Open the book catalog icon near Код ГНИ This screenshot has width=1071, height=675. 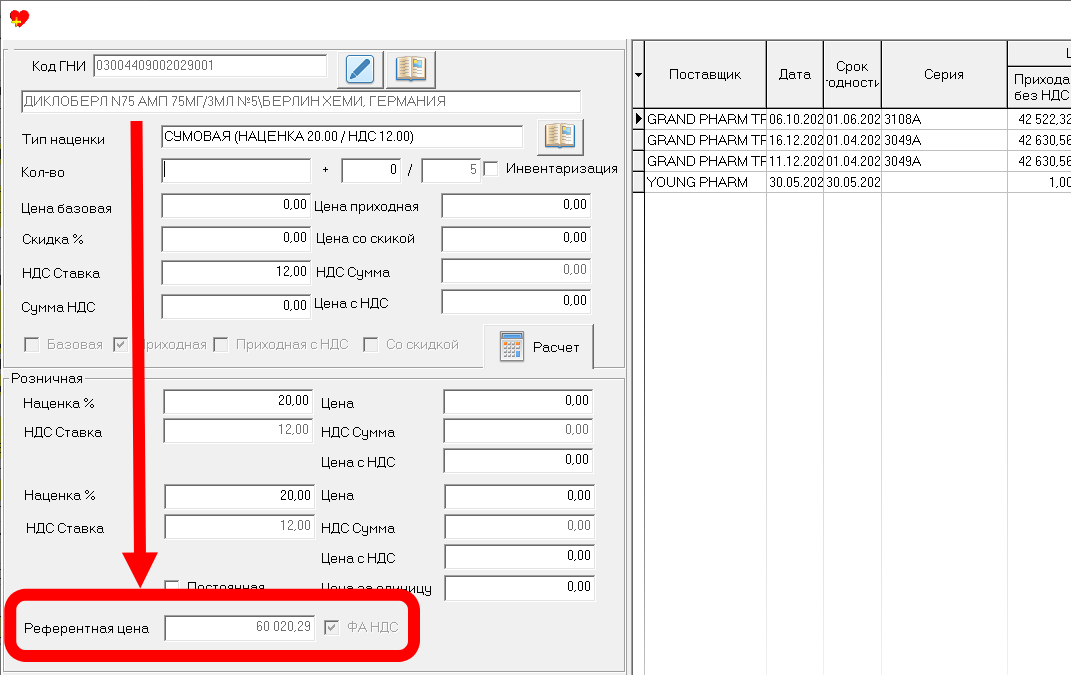click(x=411, y=69)
